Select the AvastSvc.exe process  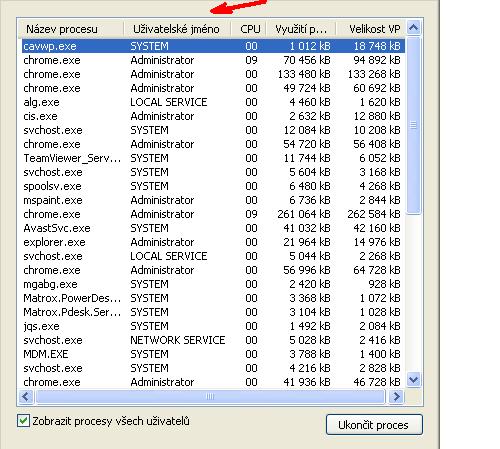pos(213,228)
